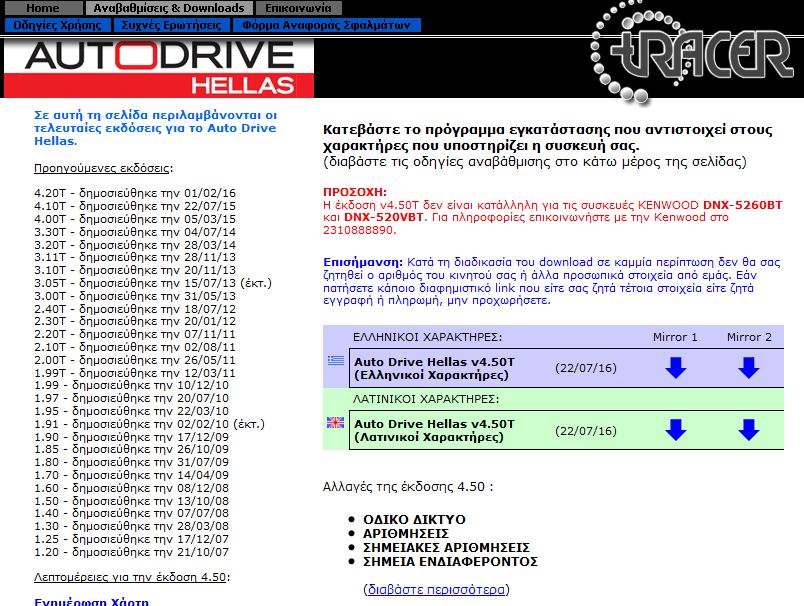The image size is (804, 606).
Task: Select version 4.10T entry dated 22/07/15
Action: (x=135, y=206)
